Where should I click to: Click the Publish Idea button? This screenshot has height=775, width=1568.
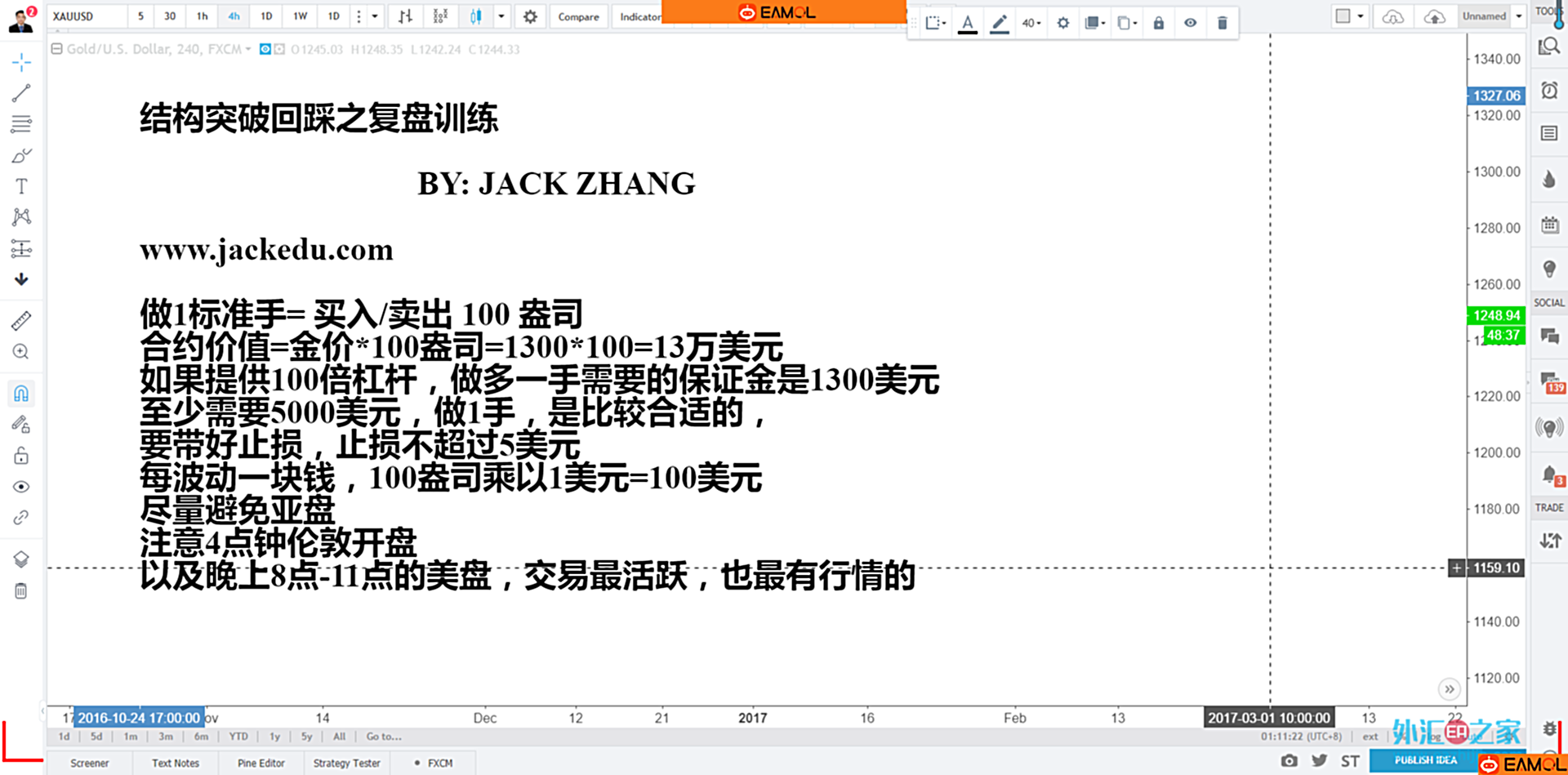tap(1425, 760)
